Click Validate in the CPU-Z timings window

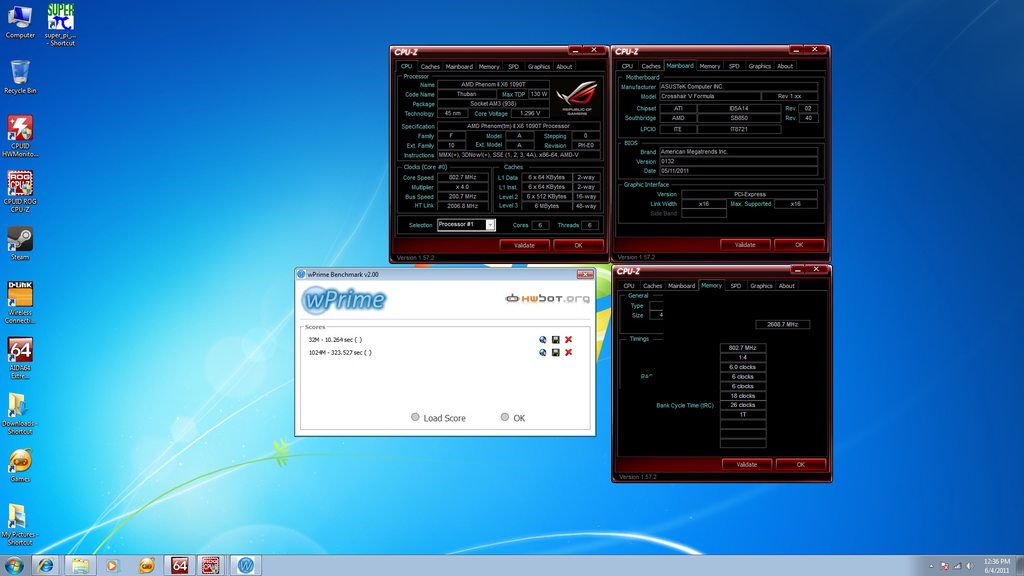tap(746, 464)
